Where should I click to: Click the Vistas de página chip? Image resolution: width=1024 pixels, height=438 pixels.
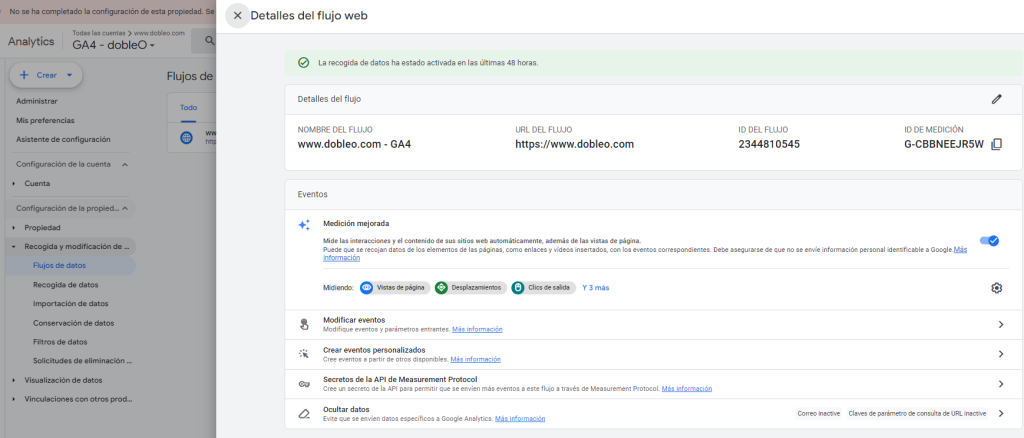[395, 288]
